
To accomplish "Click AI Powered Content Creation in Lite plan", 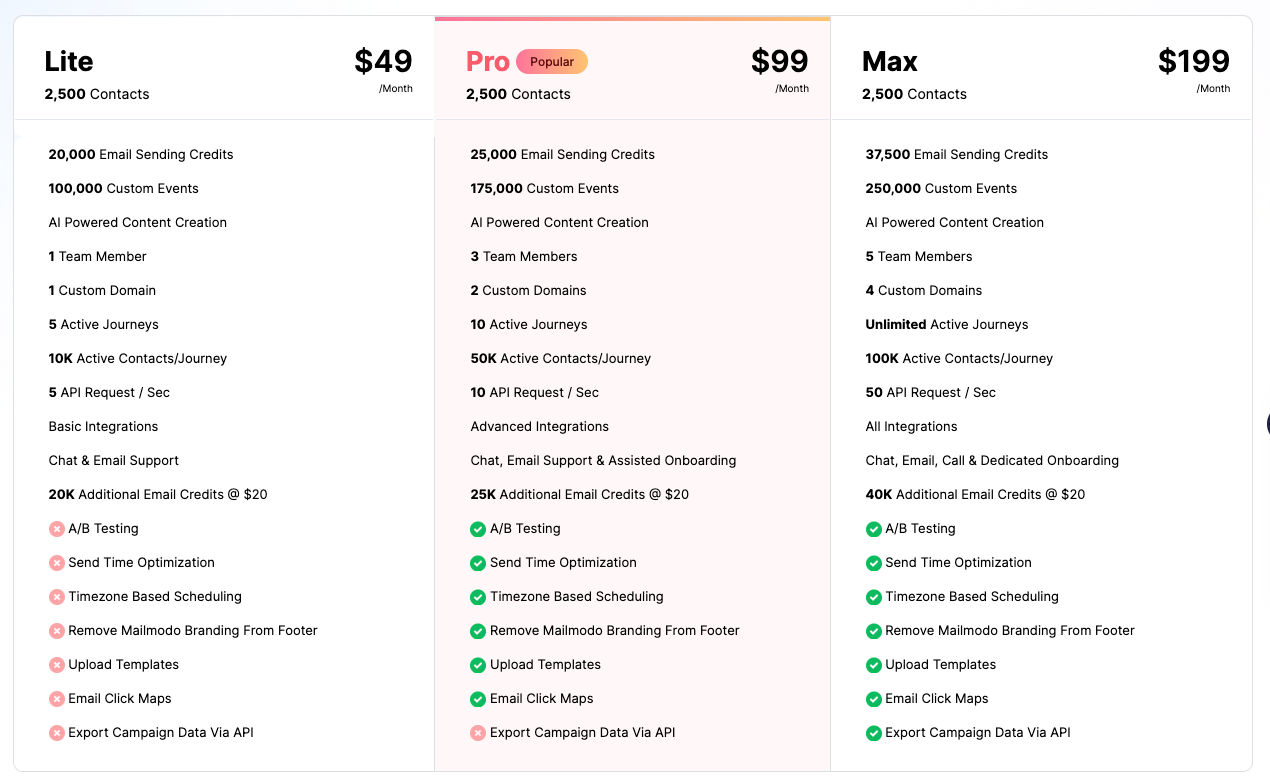I will click(x=138, y=223).
